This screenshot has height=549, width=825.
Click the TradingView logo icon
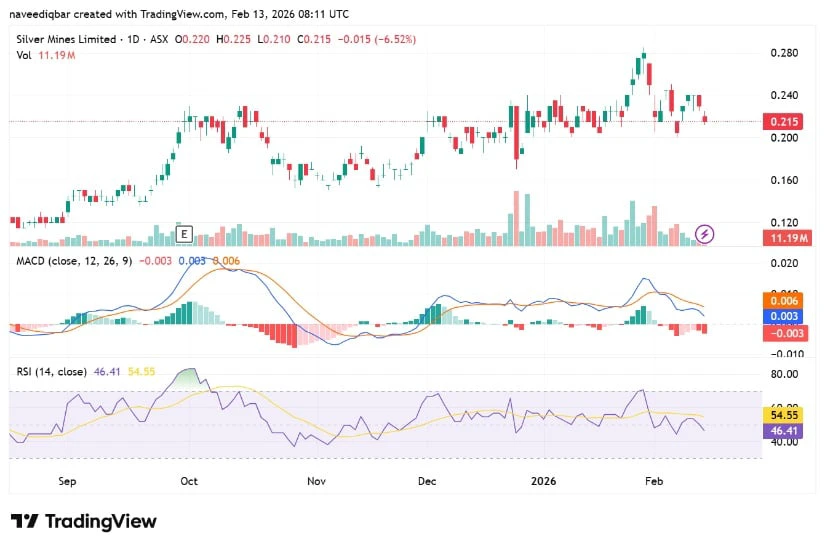pos(24,521)
